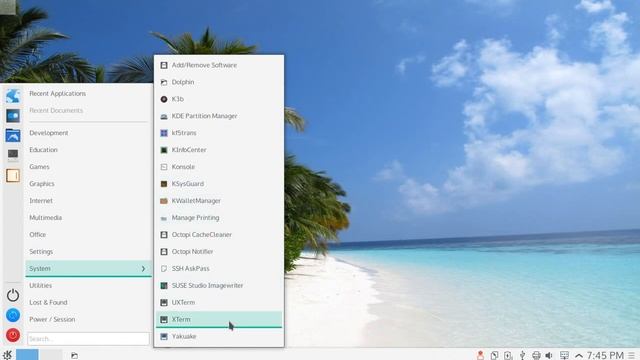The width and height of the screenshot is (640, 360).
Task: Click the blue round icon in launcher sidebar
Action: (13, 315)
